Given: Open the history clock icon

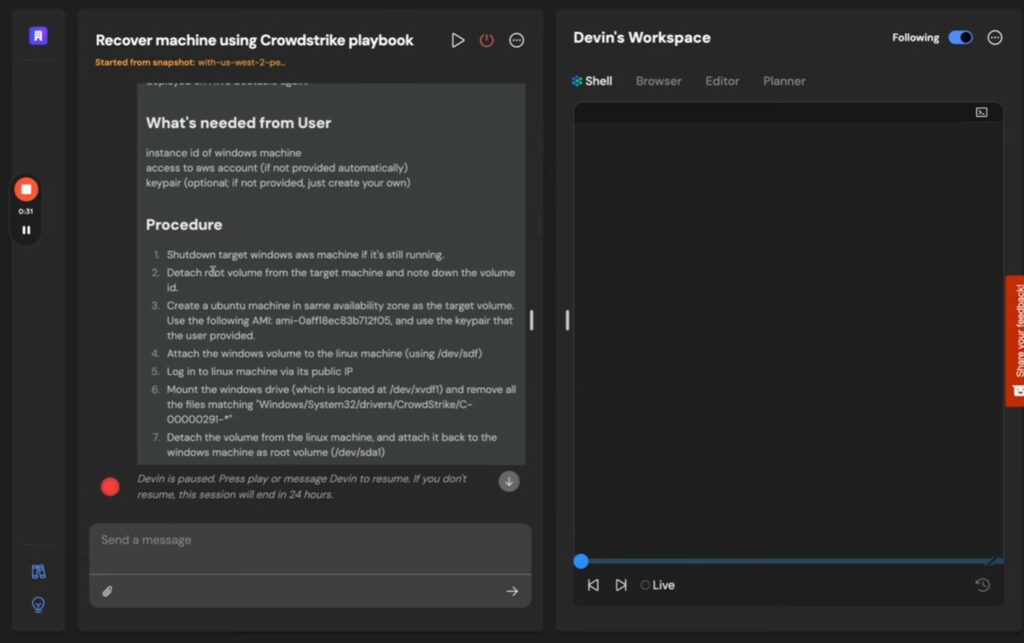Looking at the screenshot, I should coord(982,585).
